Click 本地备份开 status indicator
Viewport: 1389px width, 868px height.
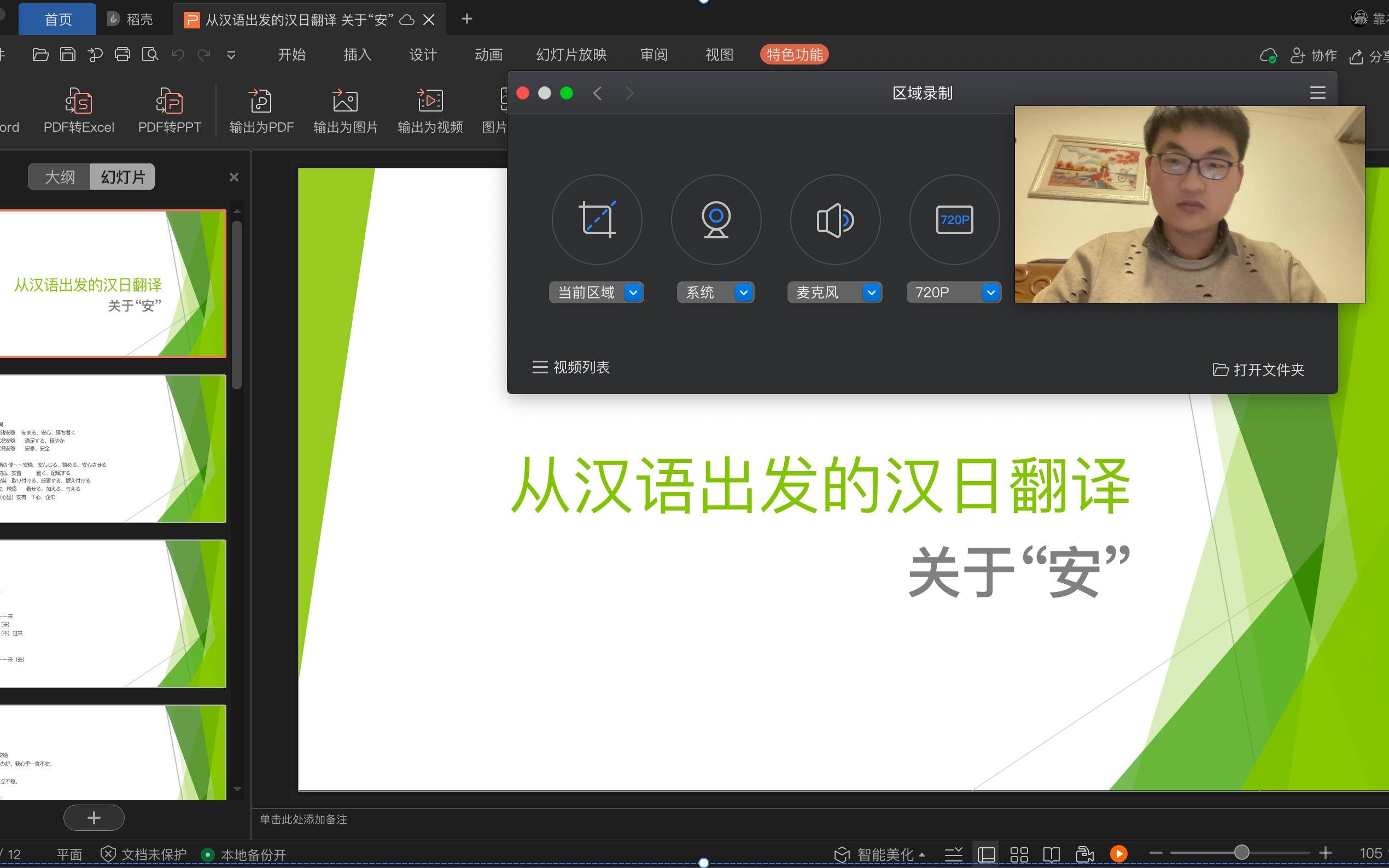pos(244,855)
